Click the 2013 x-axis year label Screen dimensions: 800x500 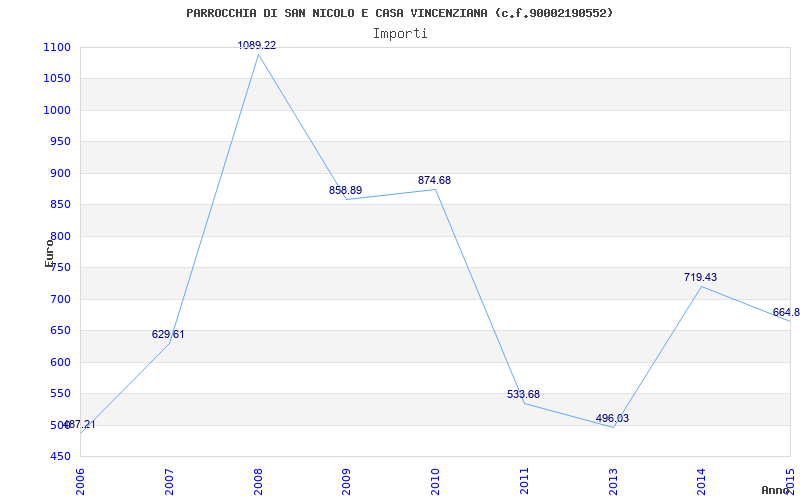tap(613, 482)
